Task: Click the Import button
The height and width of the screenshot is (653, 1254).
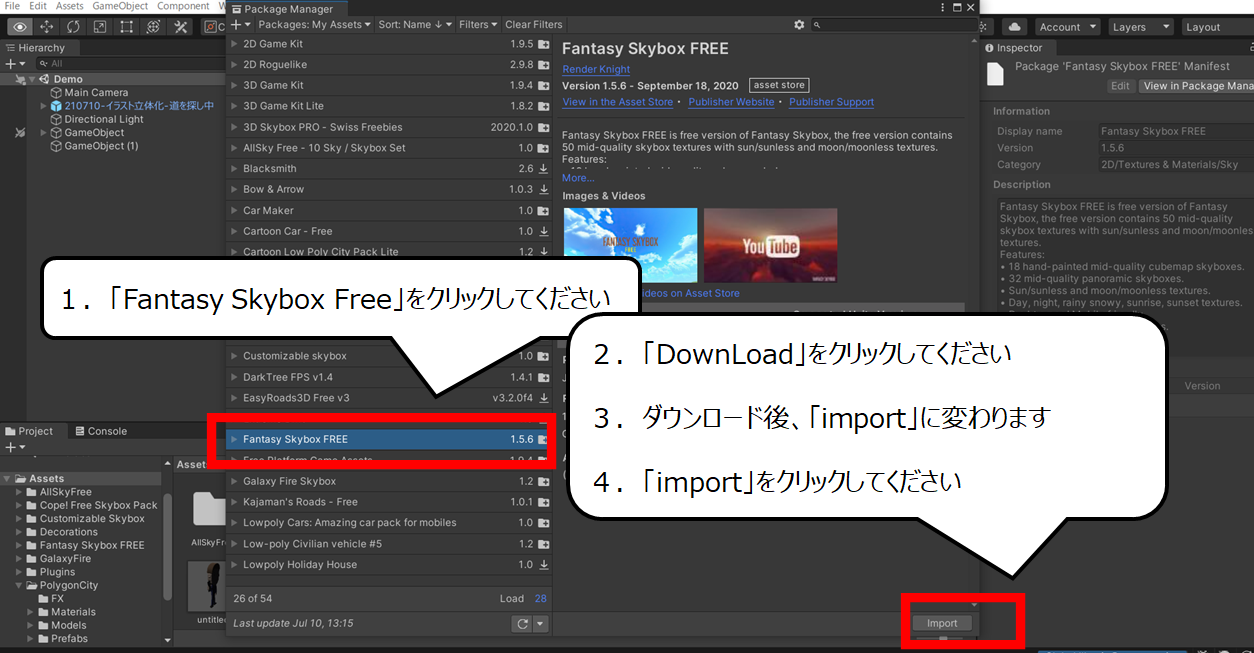Action: [942, 623]
